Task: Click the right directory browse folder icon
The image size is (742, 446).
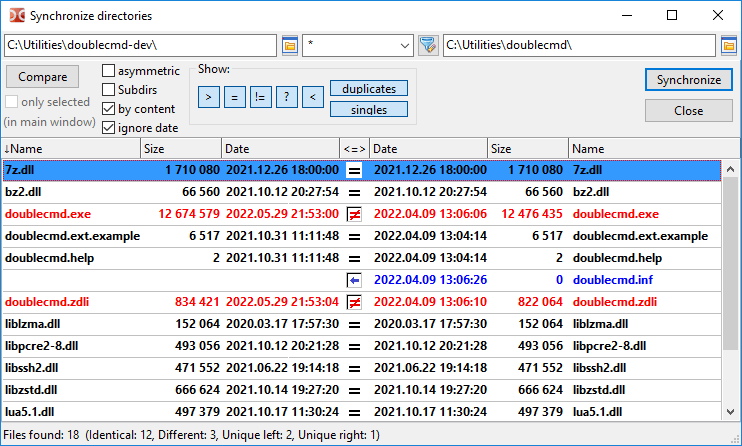Action: coord(729,45)
